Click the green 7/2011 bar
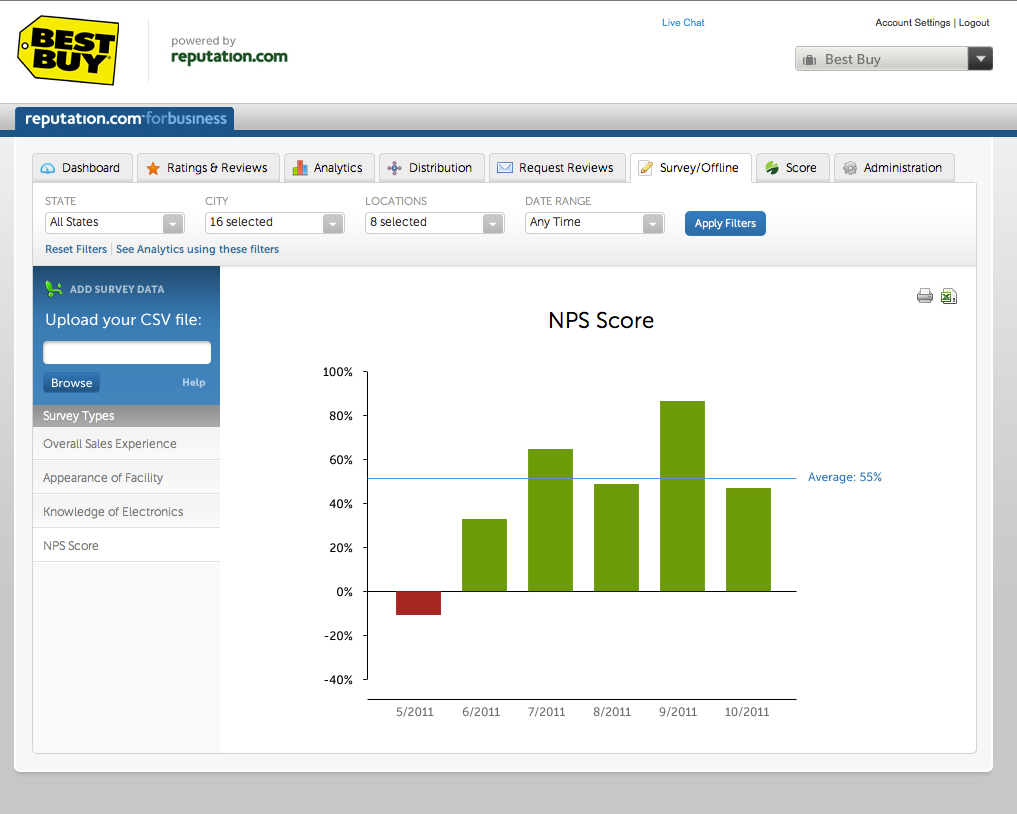Screen dimensions: 1017x814 551,520
